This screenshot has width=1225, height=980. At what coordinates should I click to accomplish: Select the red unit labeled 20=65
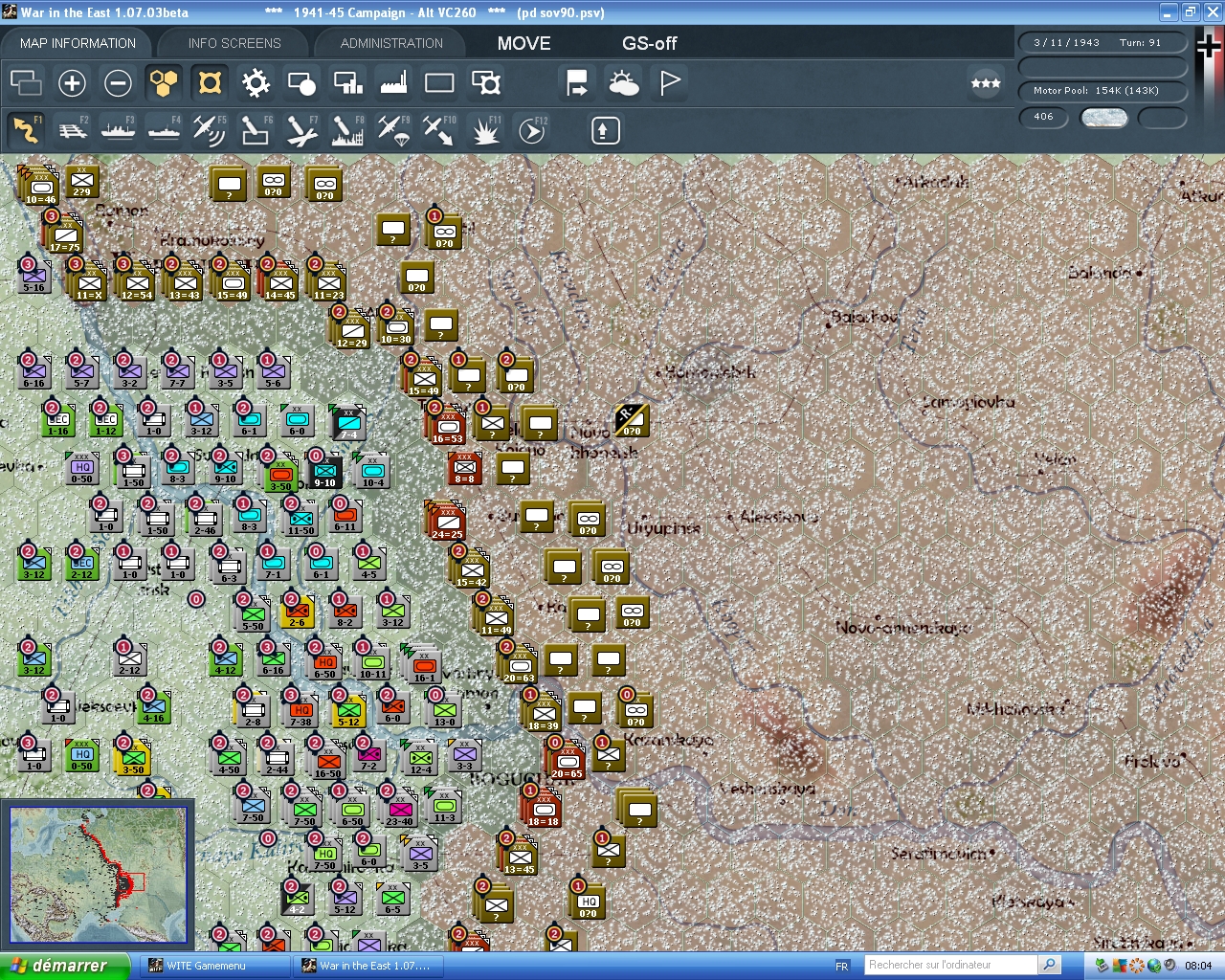coord(567,759)
